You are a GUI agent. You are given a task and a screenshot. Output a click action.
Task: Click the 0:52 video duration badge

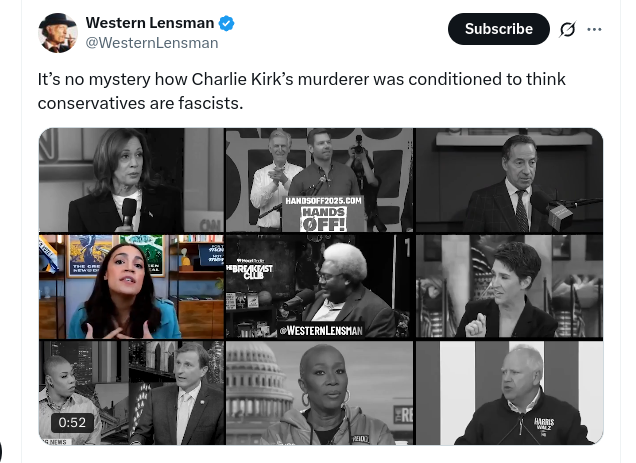[72, 422]
